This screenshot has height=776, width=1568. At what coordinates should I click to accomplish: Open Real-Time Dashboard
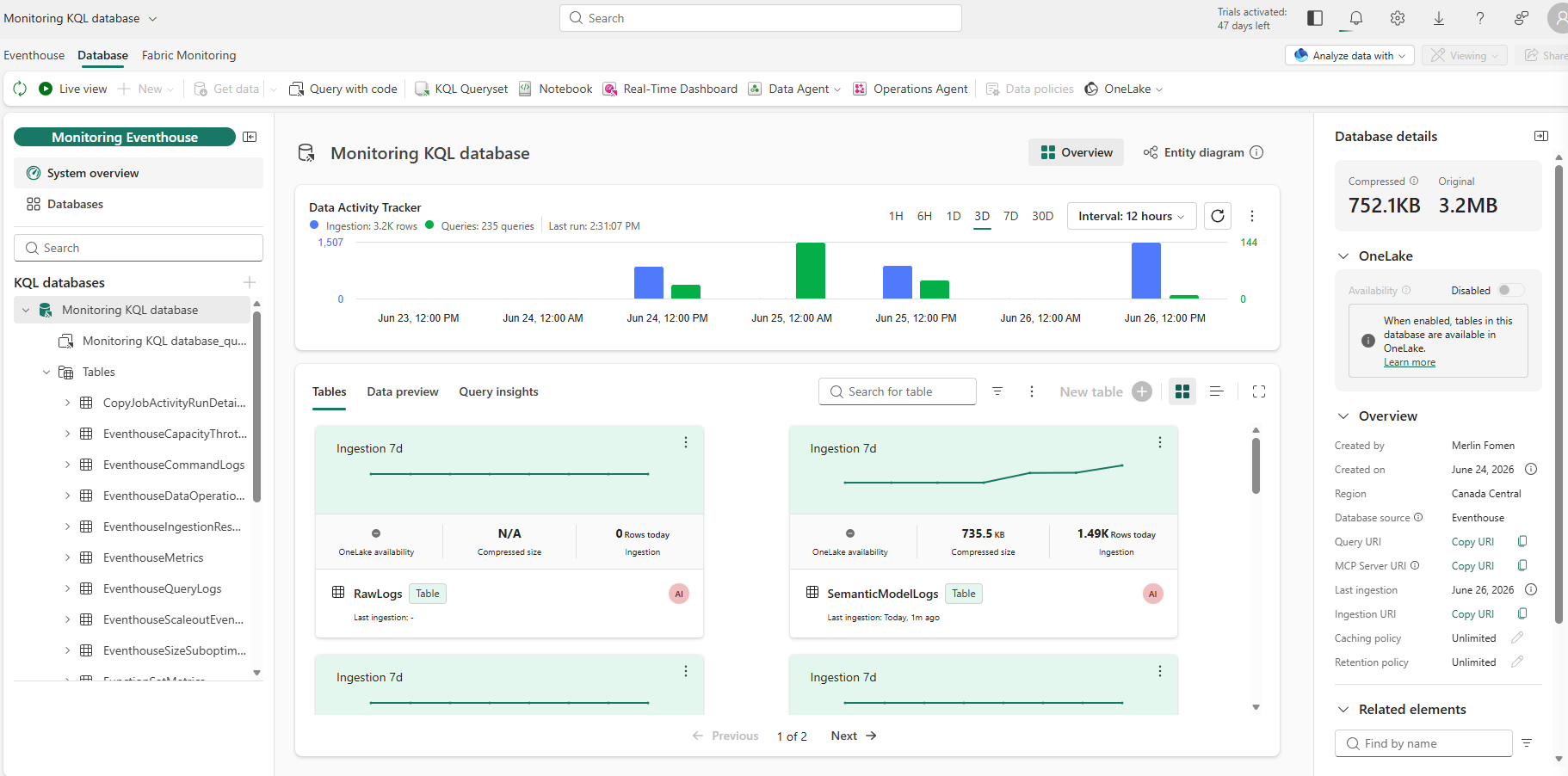[x=670, y=89]
